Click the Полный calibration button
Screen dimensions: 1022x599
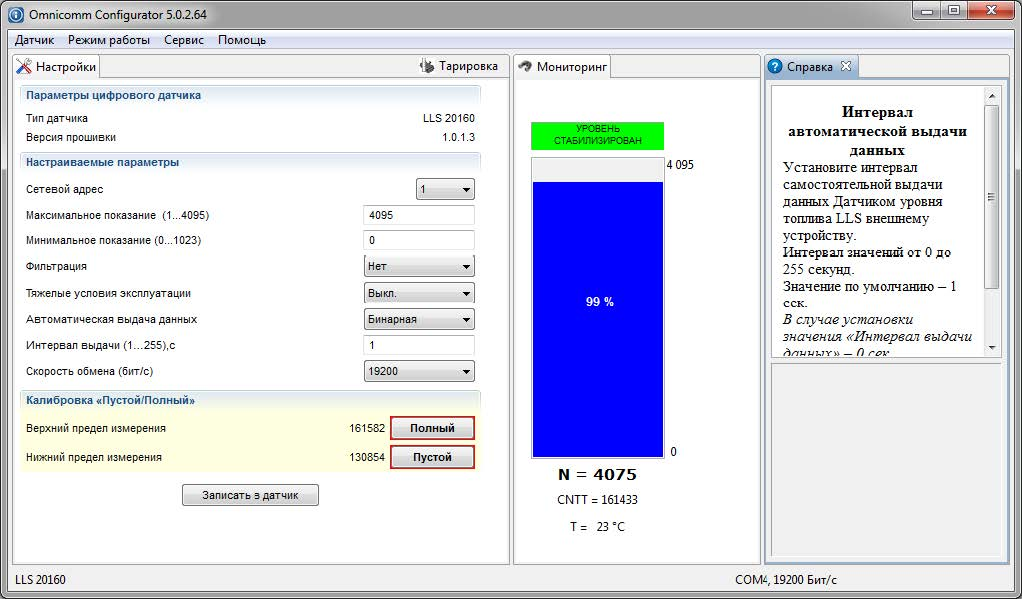[432, 428]
